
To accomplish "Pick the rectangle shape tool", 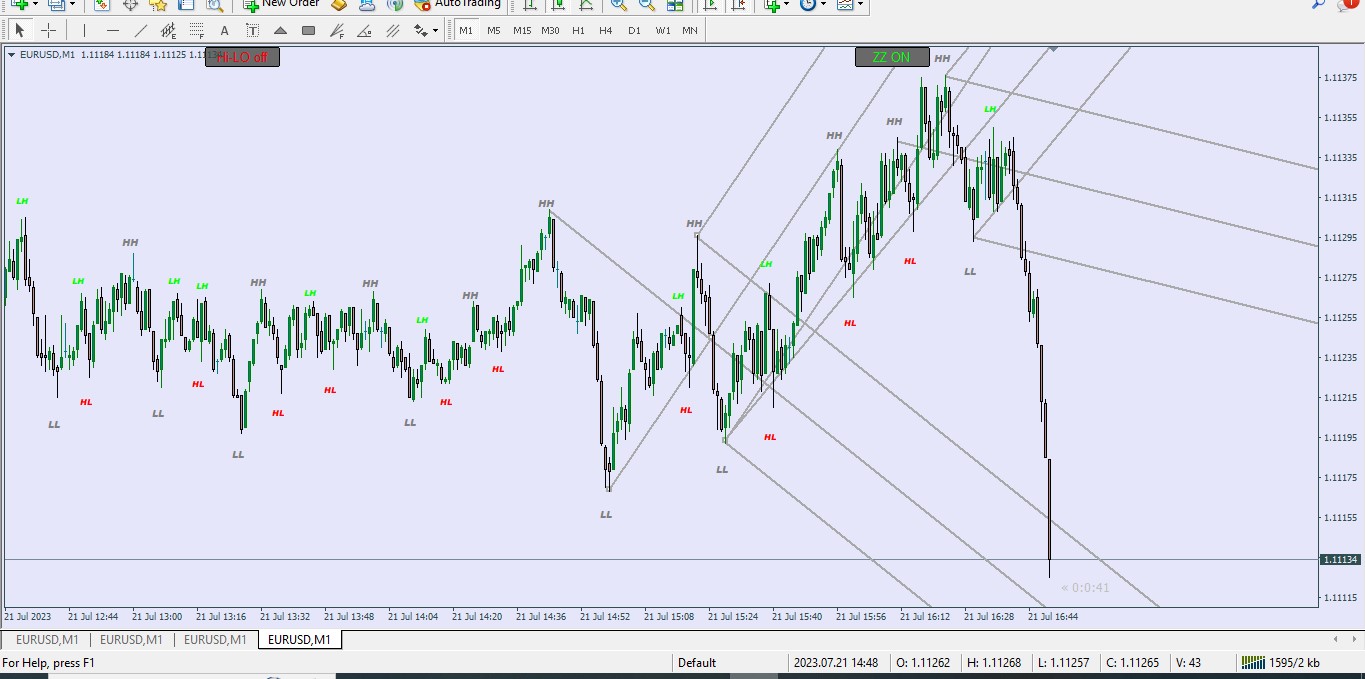I will (308, 30).
